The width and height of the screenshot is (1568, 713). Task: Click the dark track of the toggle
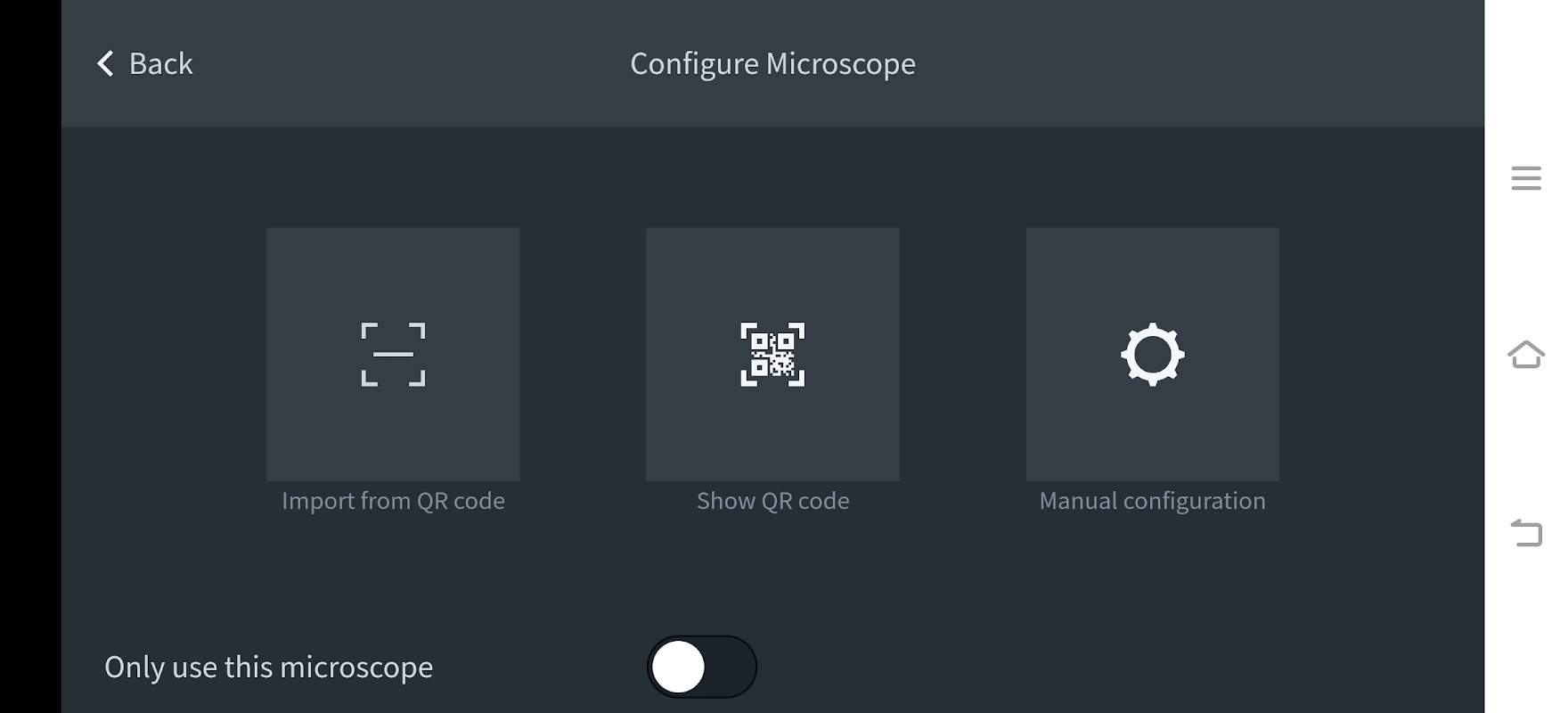(733, 667)
